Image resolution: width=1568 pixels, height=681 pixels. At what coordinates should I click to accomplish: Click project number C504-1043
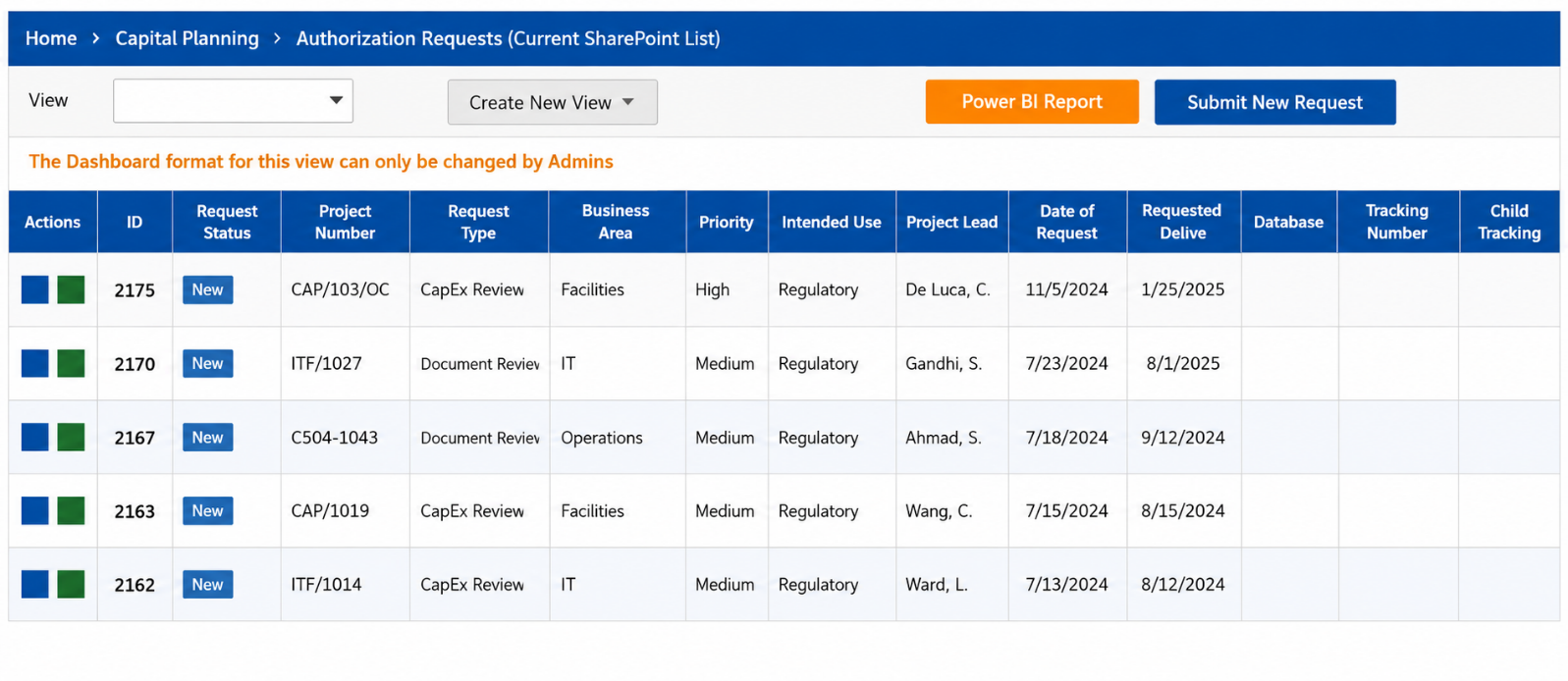[x=334, y=438]
